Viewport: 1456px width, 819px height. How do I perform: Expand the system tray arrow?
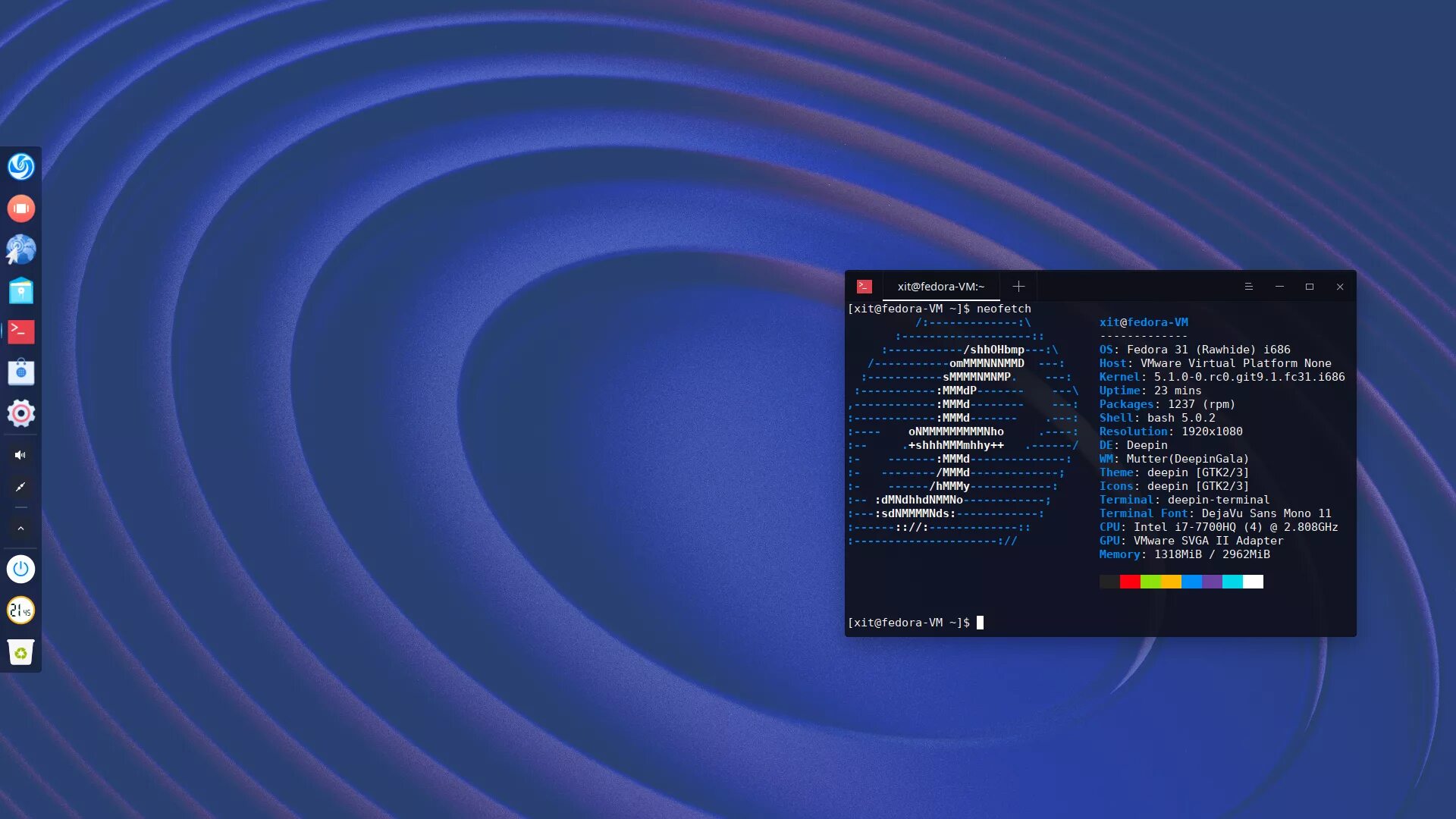20,529
